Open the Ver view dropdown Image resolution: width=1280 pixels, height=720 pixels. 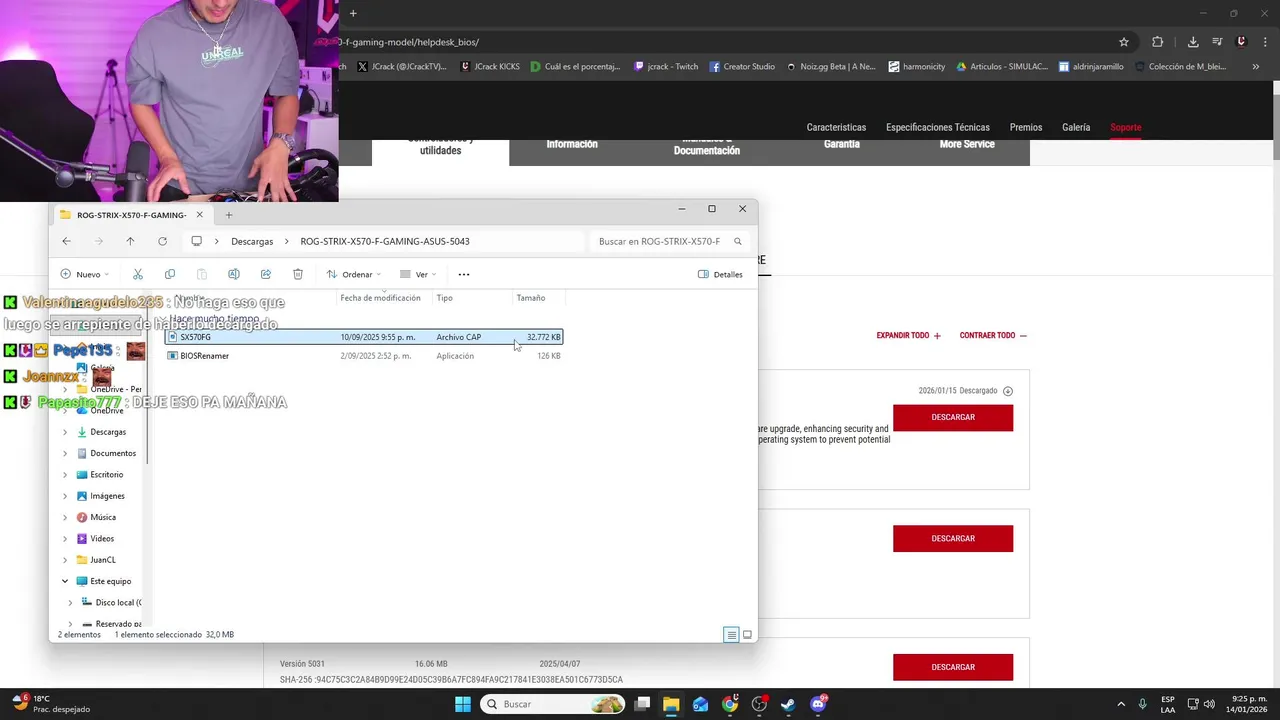419,274
